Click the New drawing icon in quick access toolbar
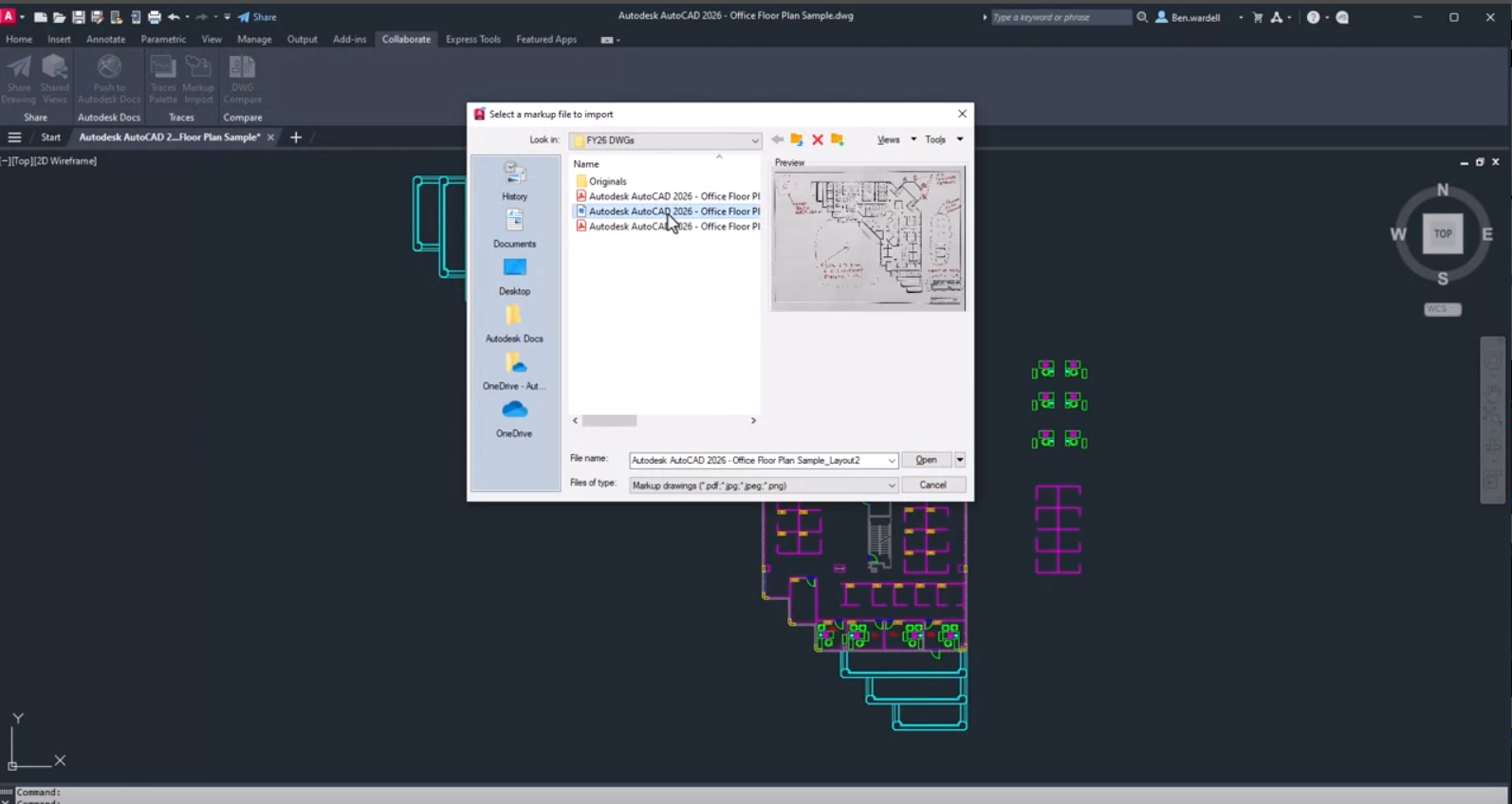Image resolution: width=1512 pixels, height=804 pixels. 40,17
